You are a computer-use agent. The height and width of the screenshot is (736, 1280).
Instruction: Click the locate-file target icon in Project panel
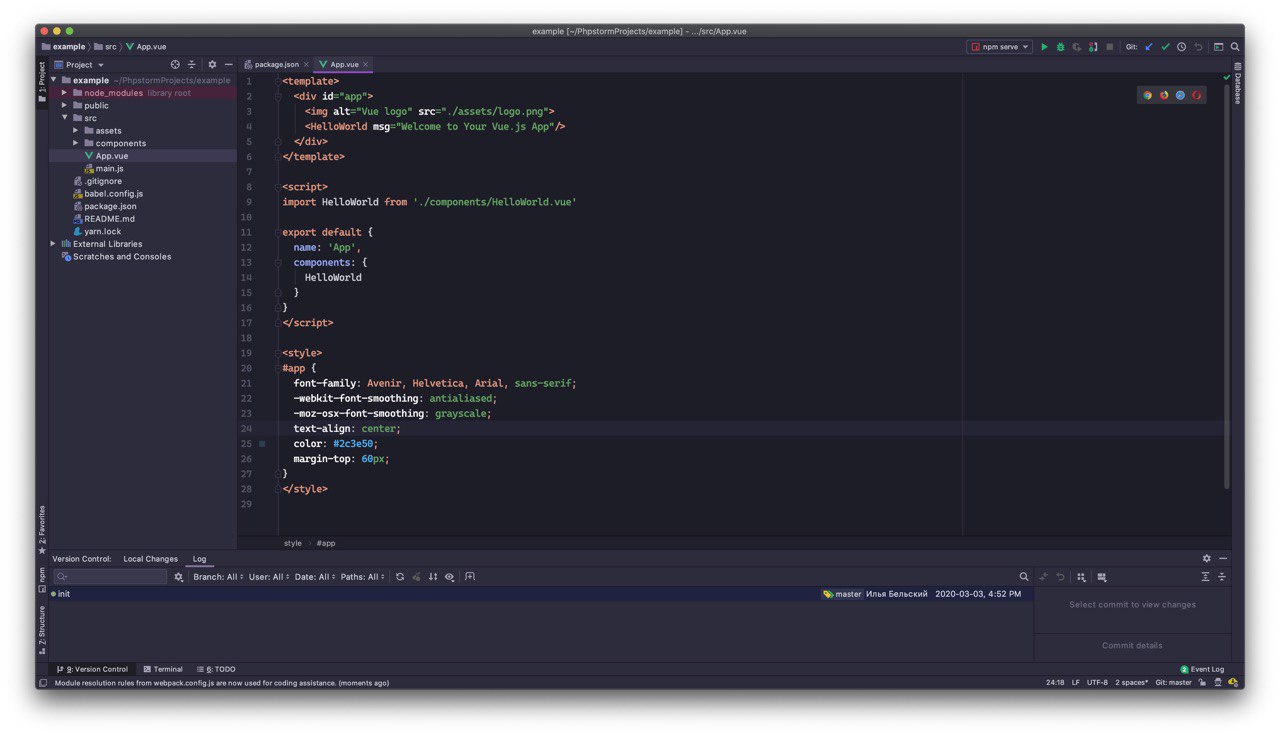click(175, 65)
